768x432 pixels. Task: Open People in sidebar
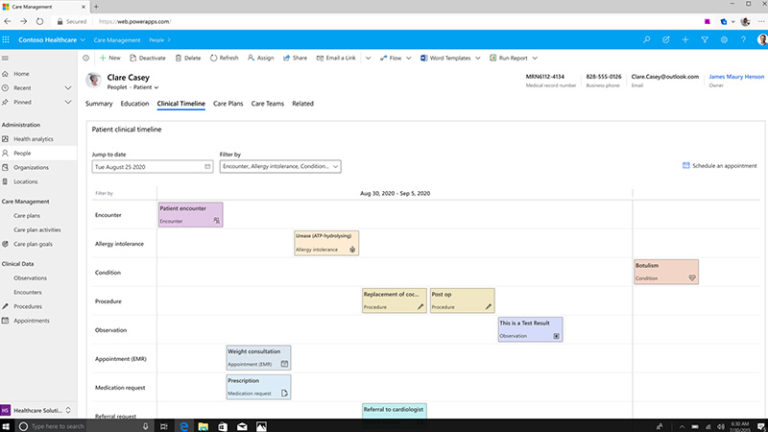(22, 153)
